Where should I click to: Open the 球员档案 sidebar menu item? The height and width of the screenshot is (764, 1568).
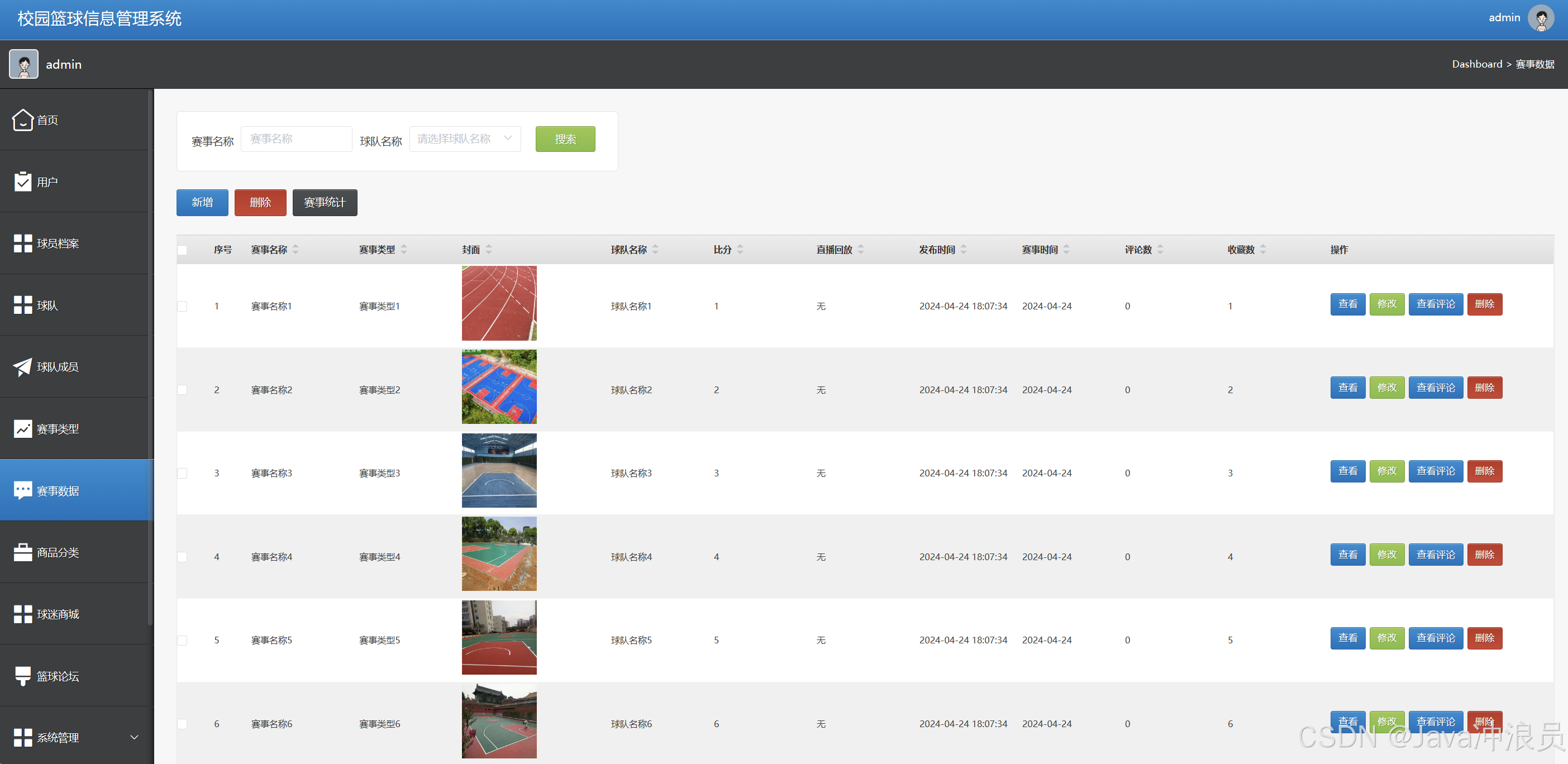click(58, 243)
